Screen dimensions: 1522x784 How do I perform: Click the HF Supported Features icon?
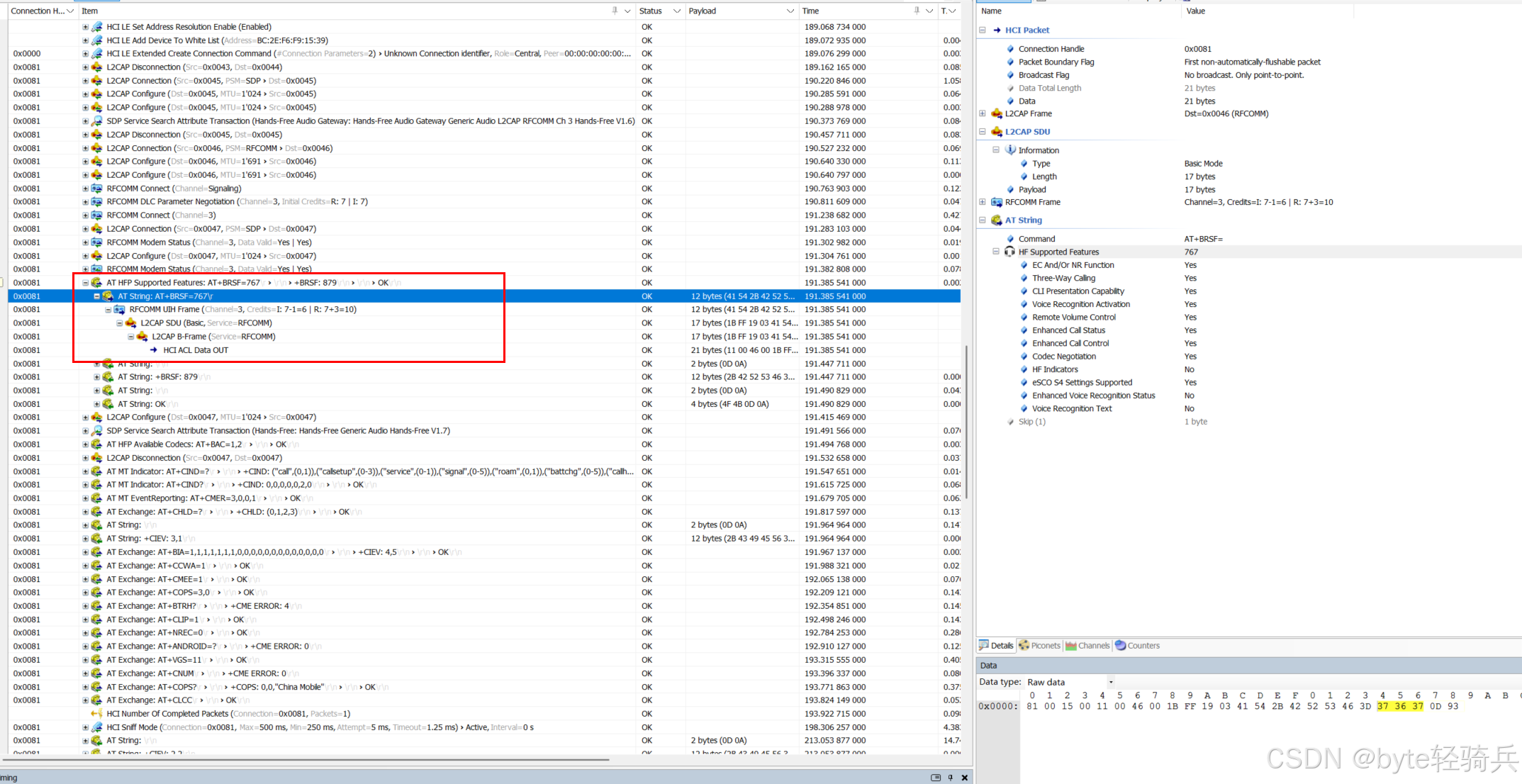tap(1010, 252)
